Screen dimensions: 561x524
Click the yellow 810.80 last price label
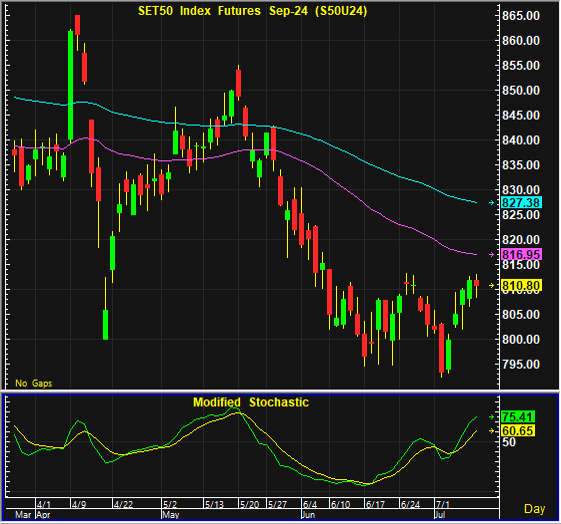[x=522, y=285]
